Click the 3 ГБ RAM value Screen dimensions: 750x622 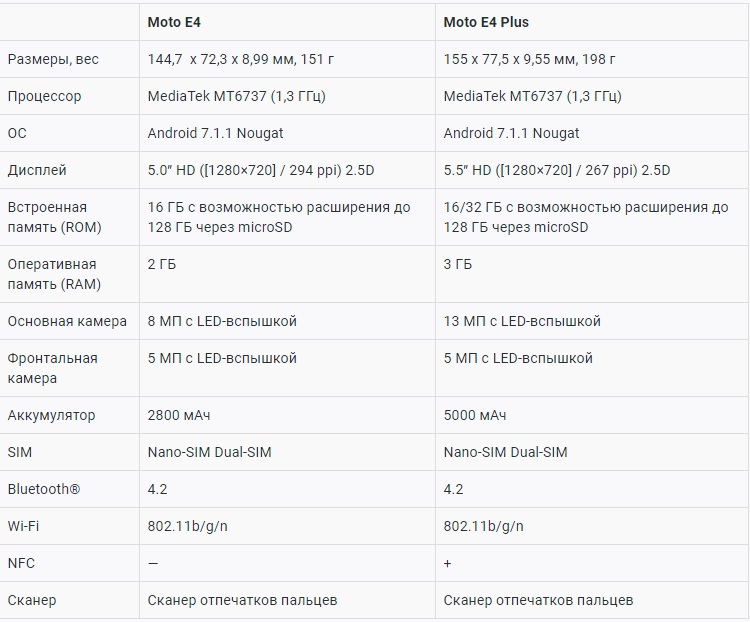458,264
